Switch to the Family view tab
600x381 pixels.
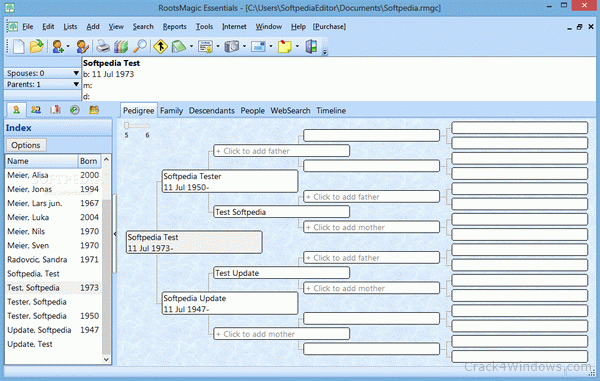click(x=171, y=111)
